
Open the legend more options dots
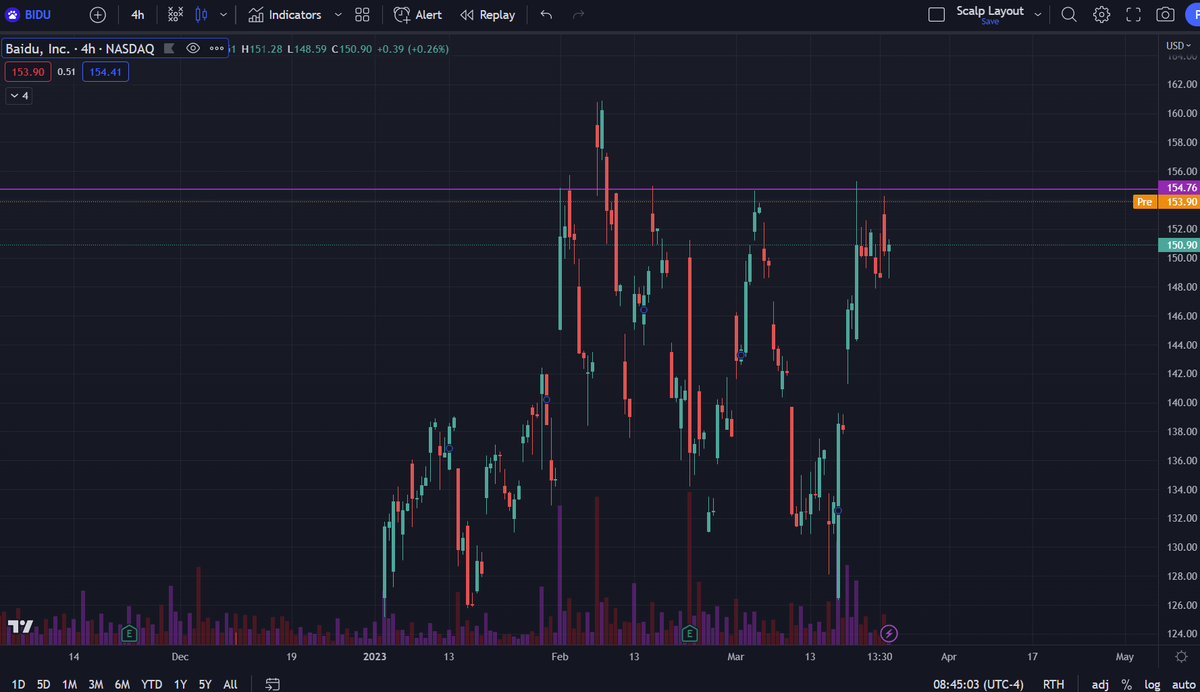(216, 48)
